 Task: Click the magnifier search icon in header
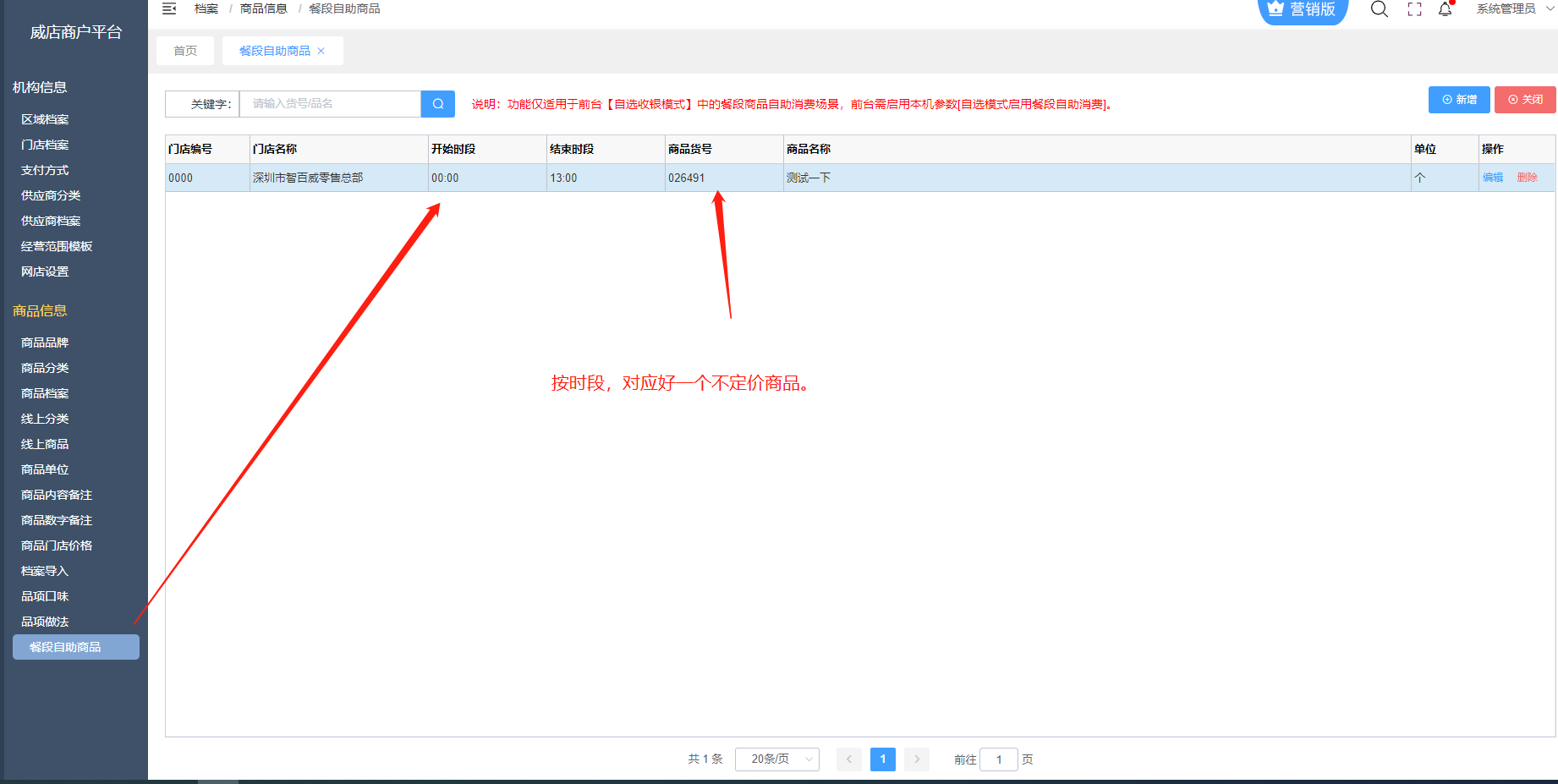point(1379,9)
